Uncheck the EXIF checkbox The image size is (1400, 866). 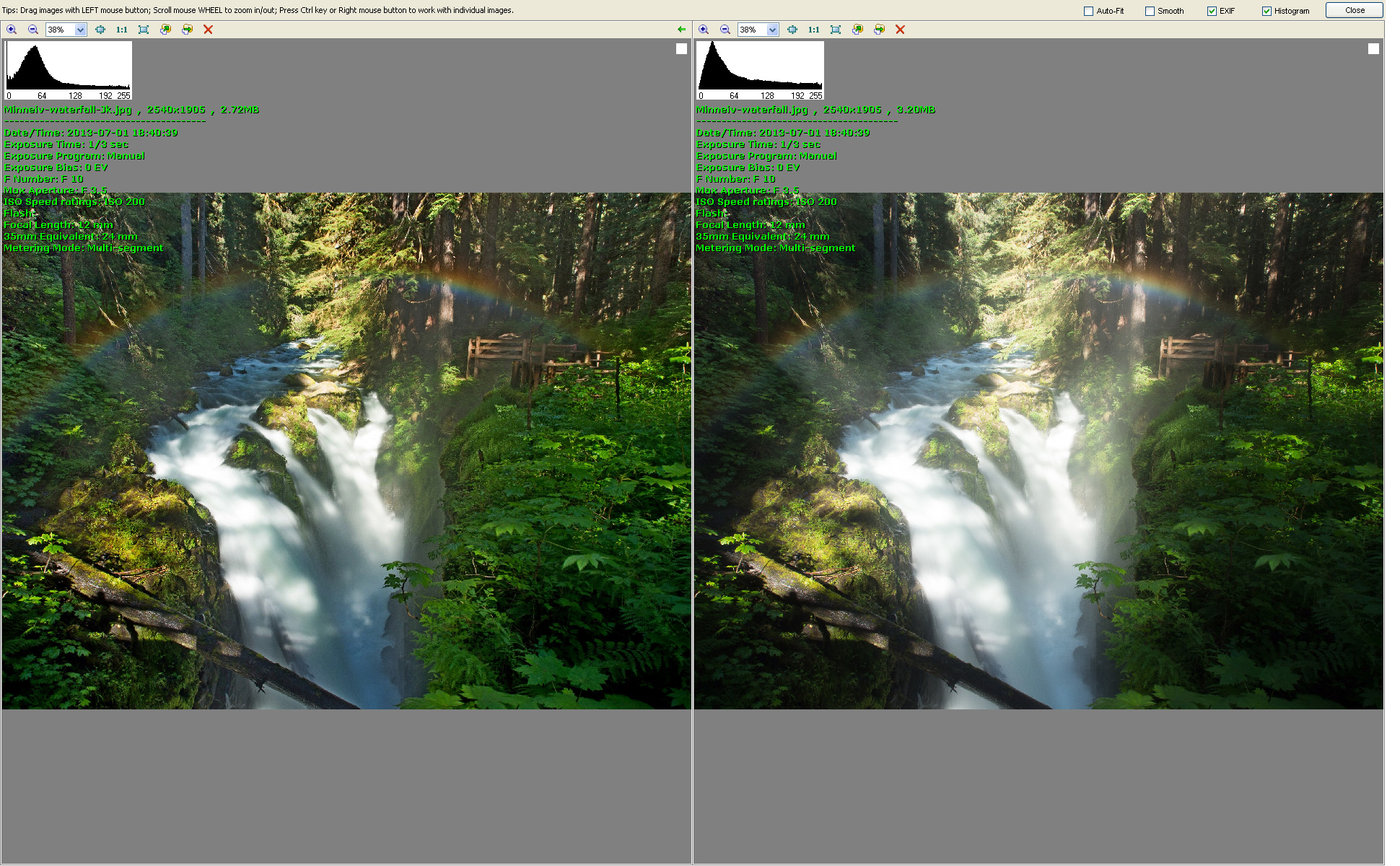(x=1212, y=11)
